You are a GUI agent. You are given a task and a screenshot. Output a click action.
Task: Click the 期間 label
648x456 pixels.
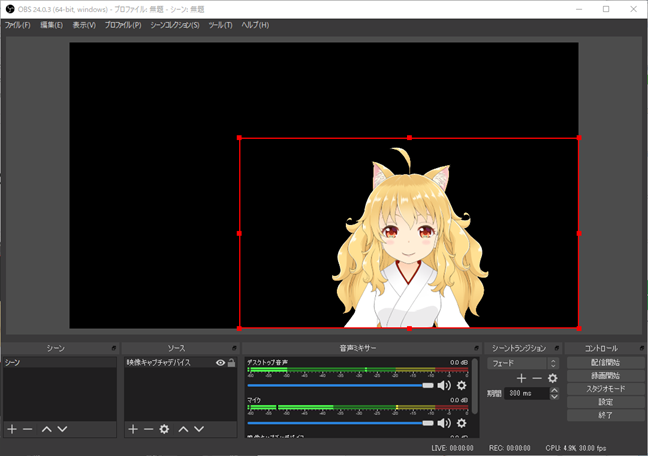pyautogui.click(x=494, y=394)
